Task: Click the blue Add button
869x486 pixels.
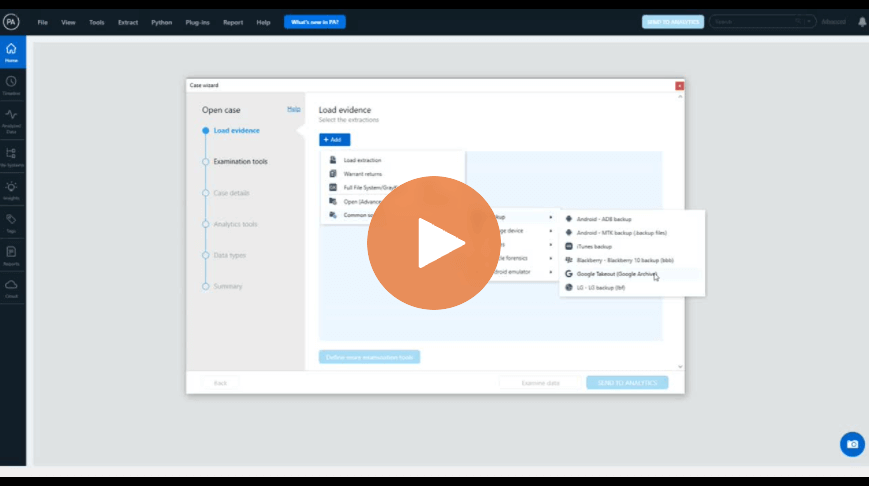Action: [x=334, y=140]
